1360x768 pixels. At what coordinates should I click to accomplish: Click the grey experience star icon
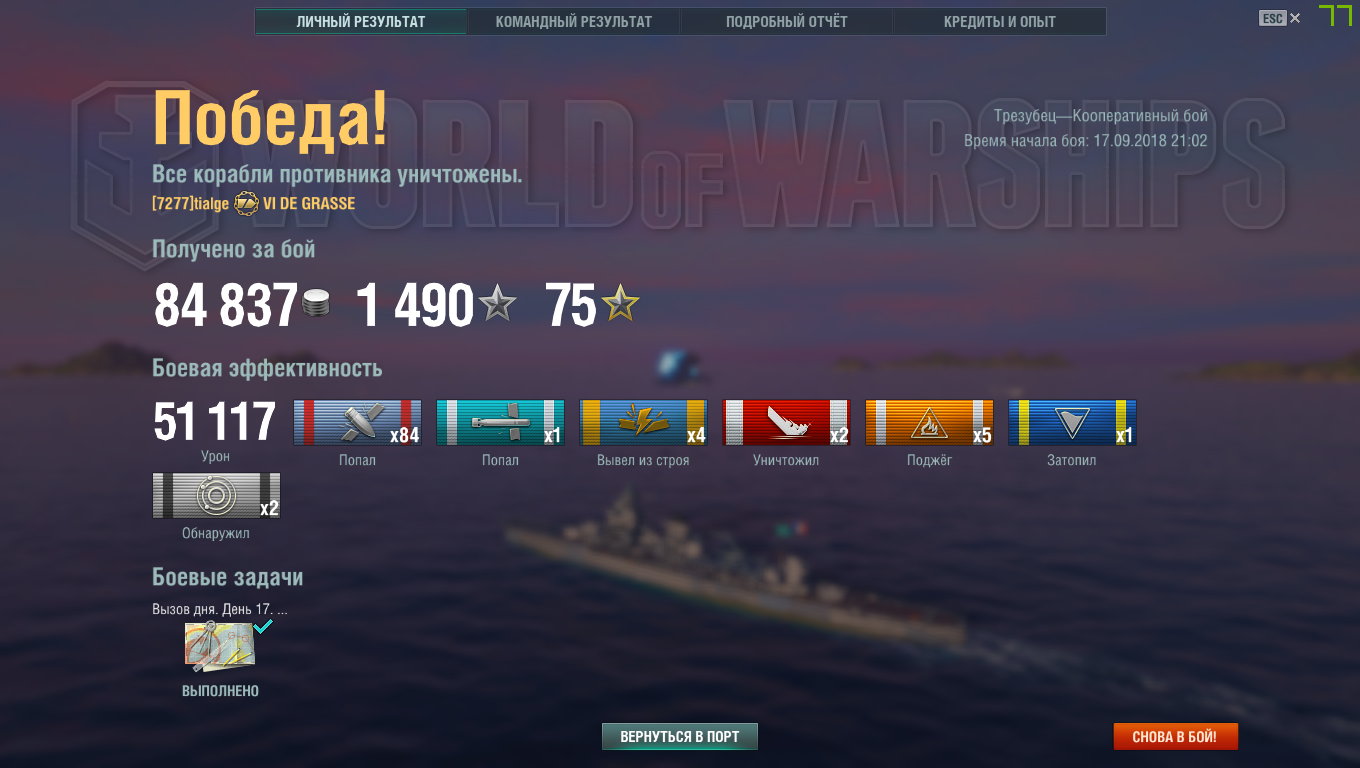coord(497,303)
